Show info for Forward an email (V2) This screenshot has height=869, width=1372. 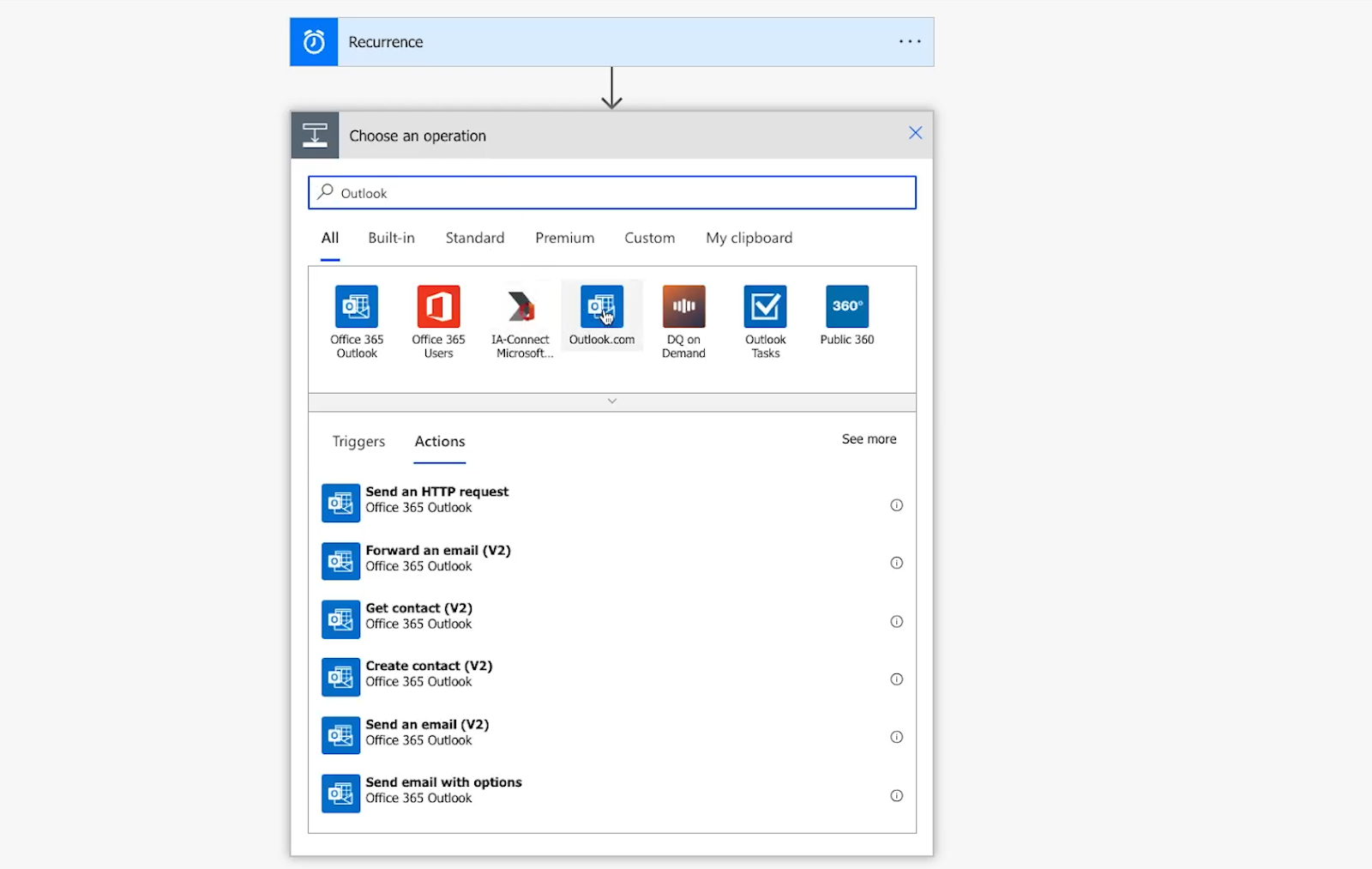(x=896, y=563)
